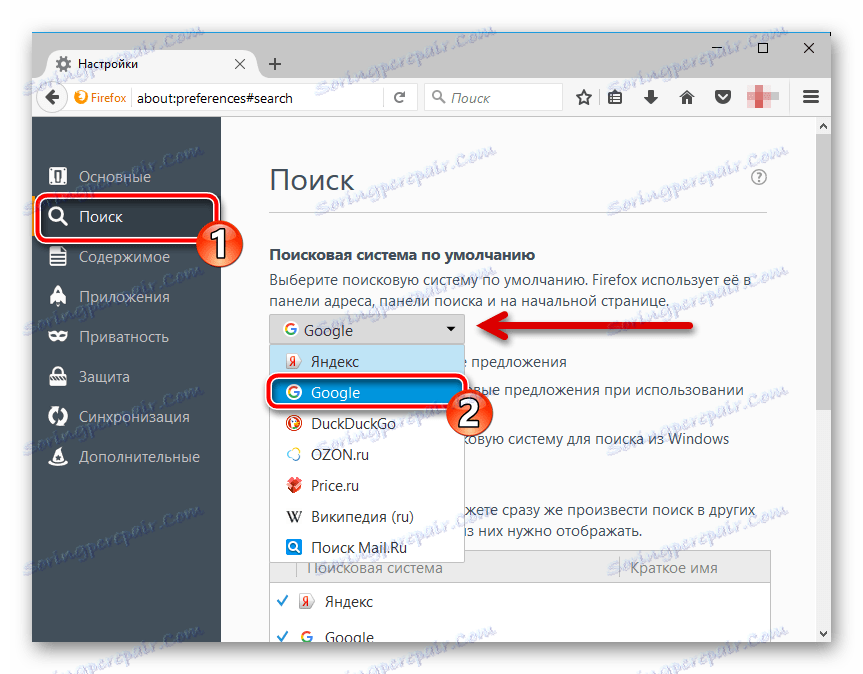This screenshot has height=674, width=863.
Task: Click the Поиск search box in toolbar
Action: point(494,98)
